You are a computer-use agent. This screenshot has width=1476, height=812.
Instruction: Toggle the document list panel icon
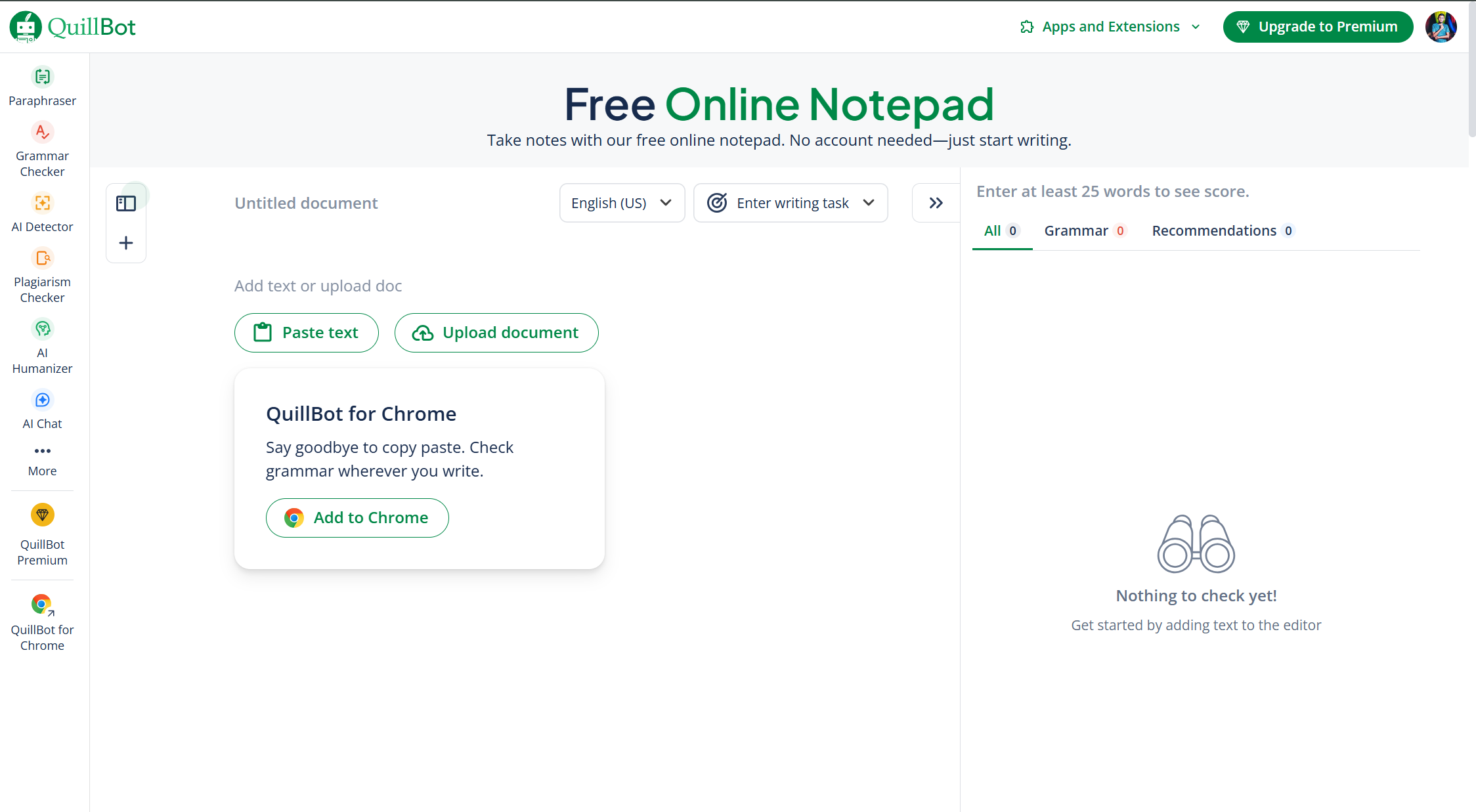tap(125, 203)
